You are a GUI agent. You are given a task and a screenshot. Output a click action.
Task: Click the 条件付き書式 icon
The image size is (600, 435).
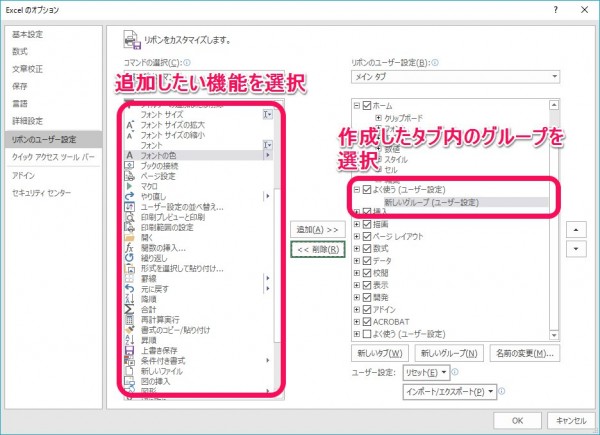pos(130,361)
